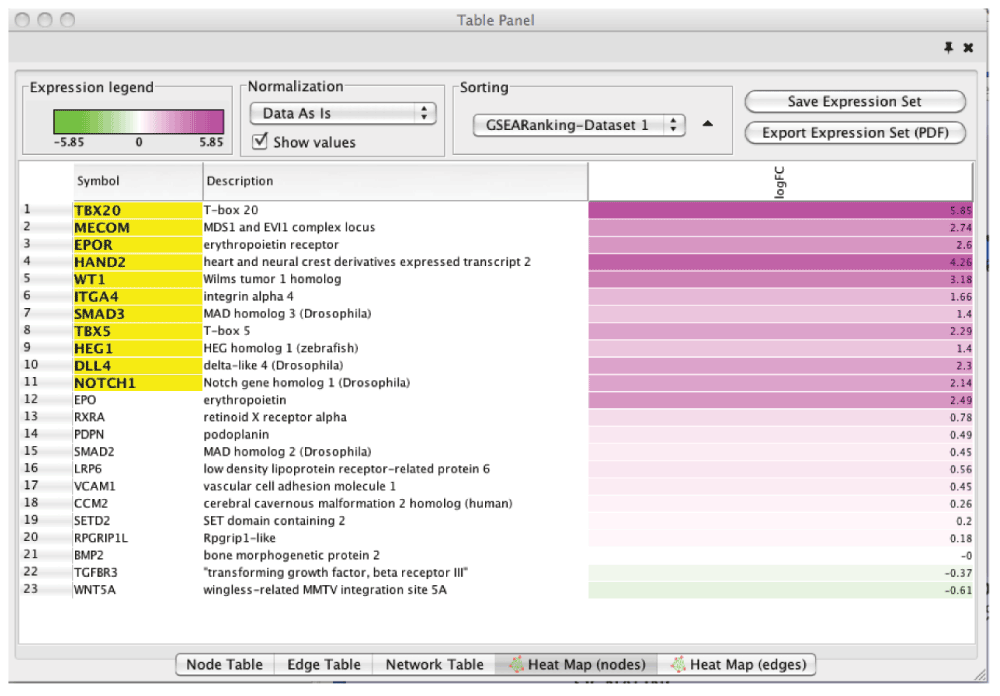Select the SMAD2 gene symbol
The width and height of the screenshot is (1000, 696).
tap(94, 452)
